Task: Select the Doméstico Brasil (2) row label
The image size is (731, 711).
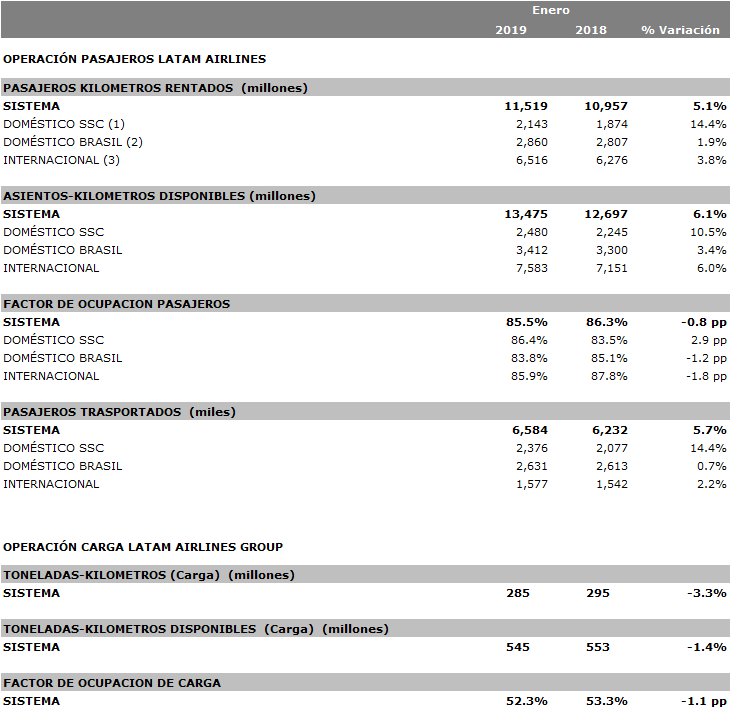Action: pyautogui.click(x=73, y=142)
